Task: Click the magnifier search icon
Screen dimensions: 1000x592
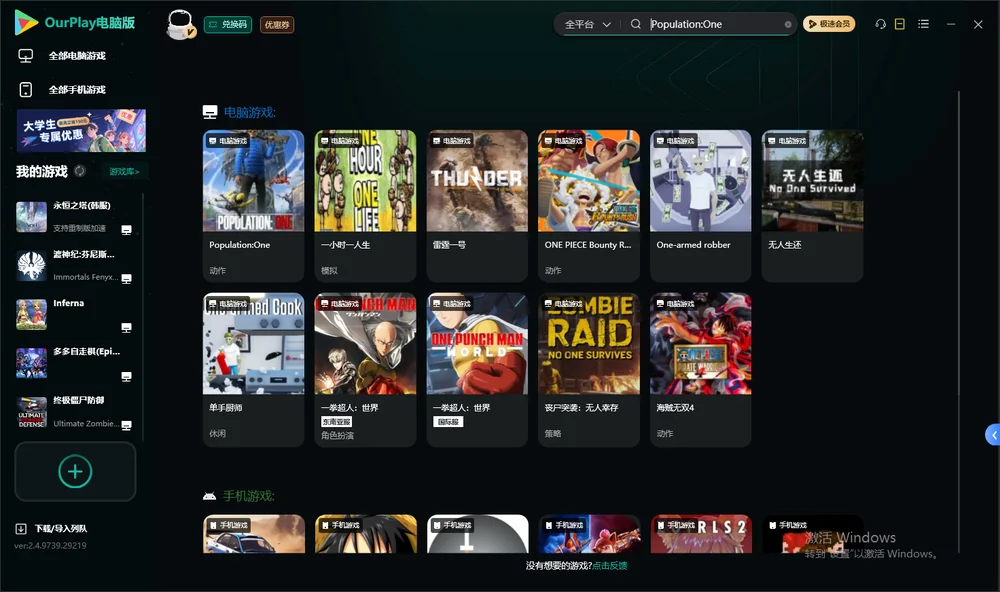Action: click(x=636, y=24)
